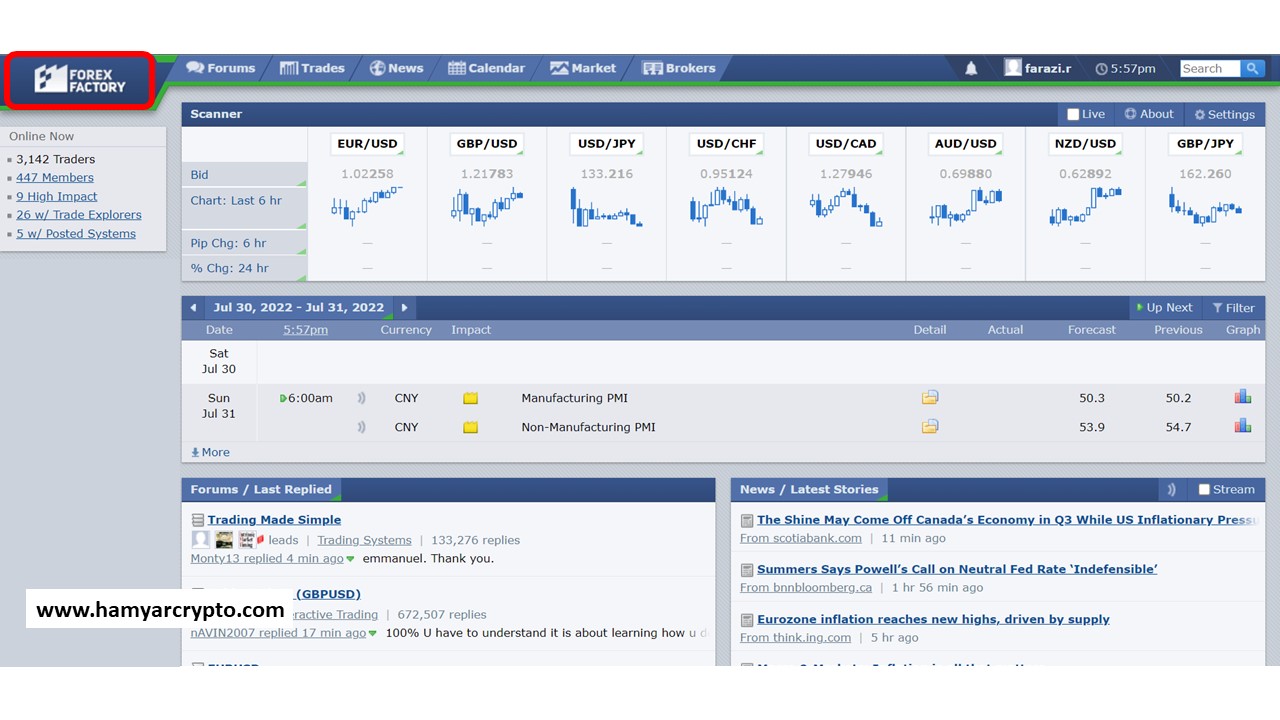Click the Forex Factory logo
The width and height of the screenshot is (1280, 720).
click(x=80, y=80)
